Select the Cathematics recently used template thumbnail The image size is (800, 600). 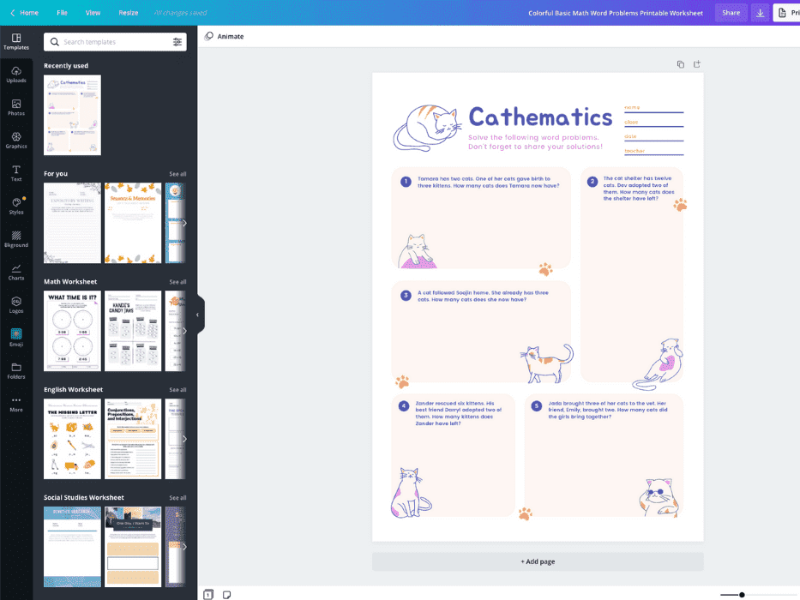(71, 115)
